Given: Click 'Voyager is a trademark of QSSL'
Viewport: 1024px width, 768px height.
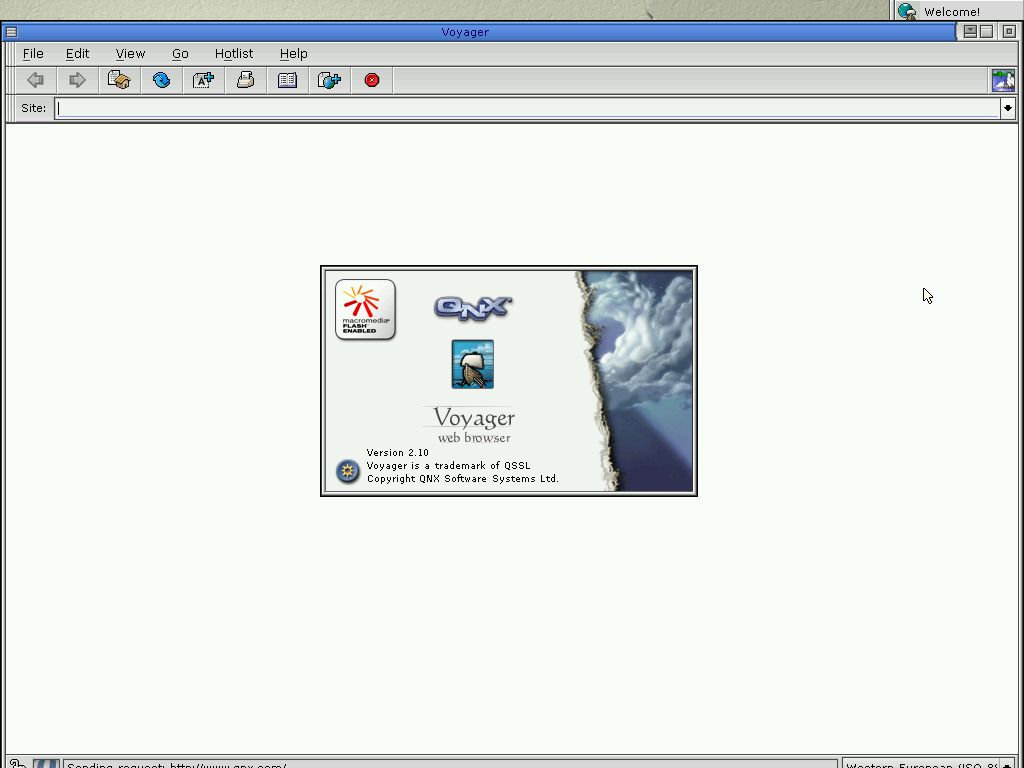Looking at the screenshot, I should pos(449,466).
